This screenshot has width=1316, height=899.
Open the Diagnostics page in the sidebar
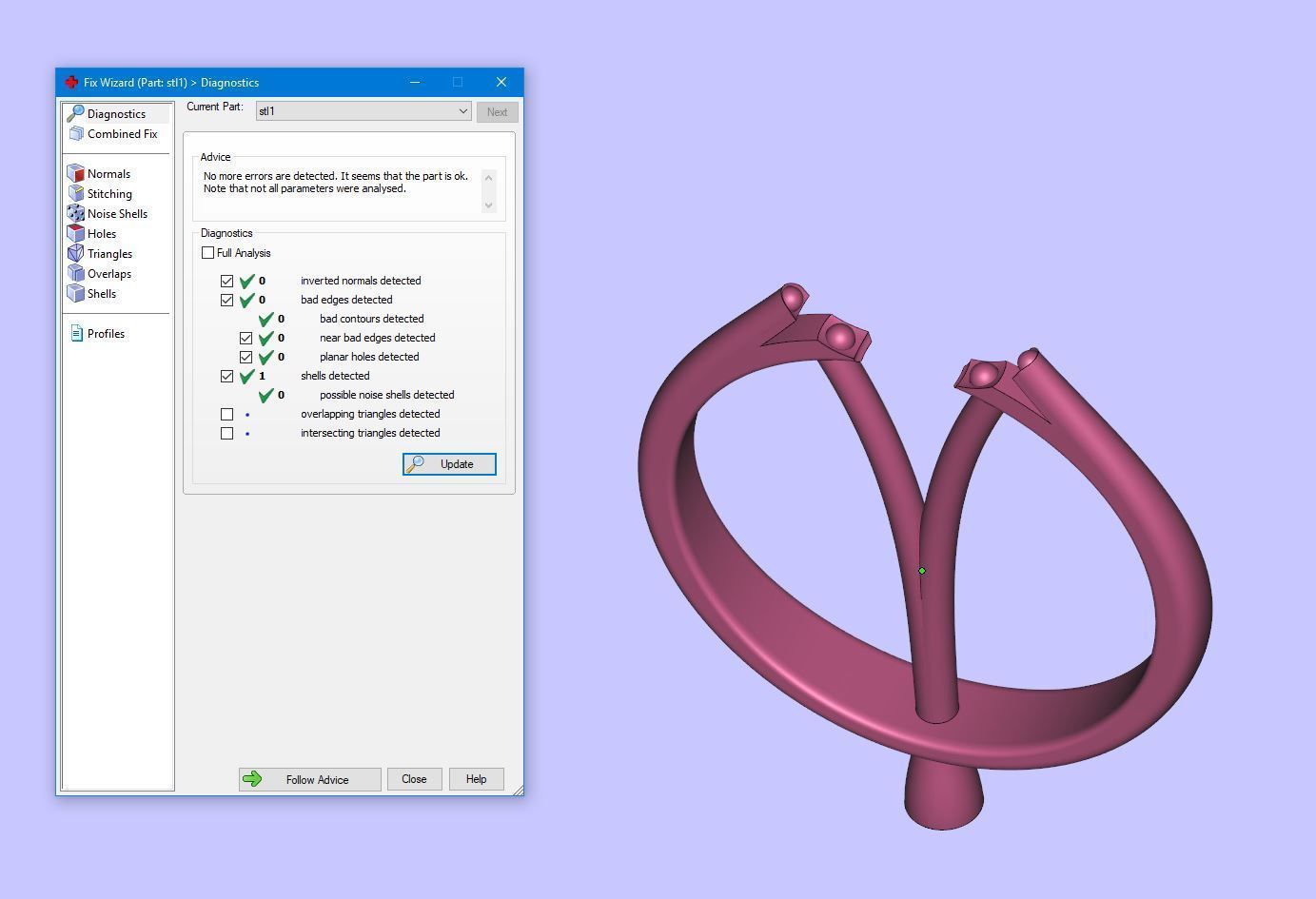[x=116, y=113]
